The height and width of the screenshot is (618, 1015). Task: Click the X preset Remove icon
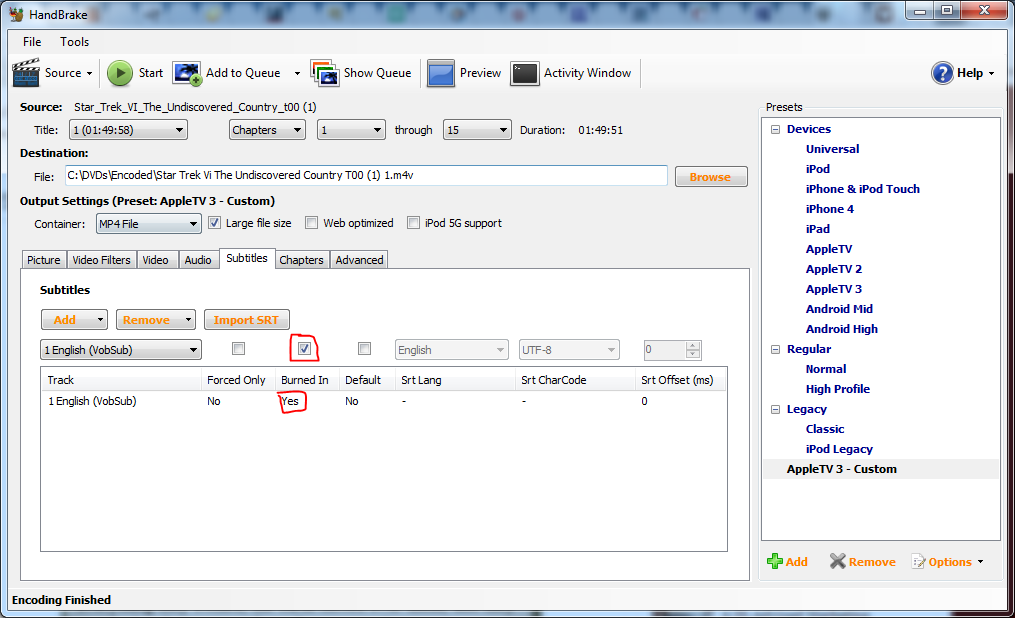838,561
